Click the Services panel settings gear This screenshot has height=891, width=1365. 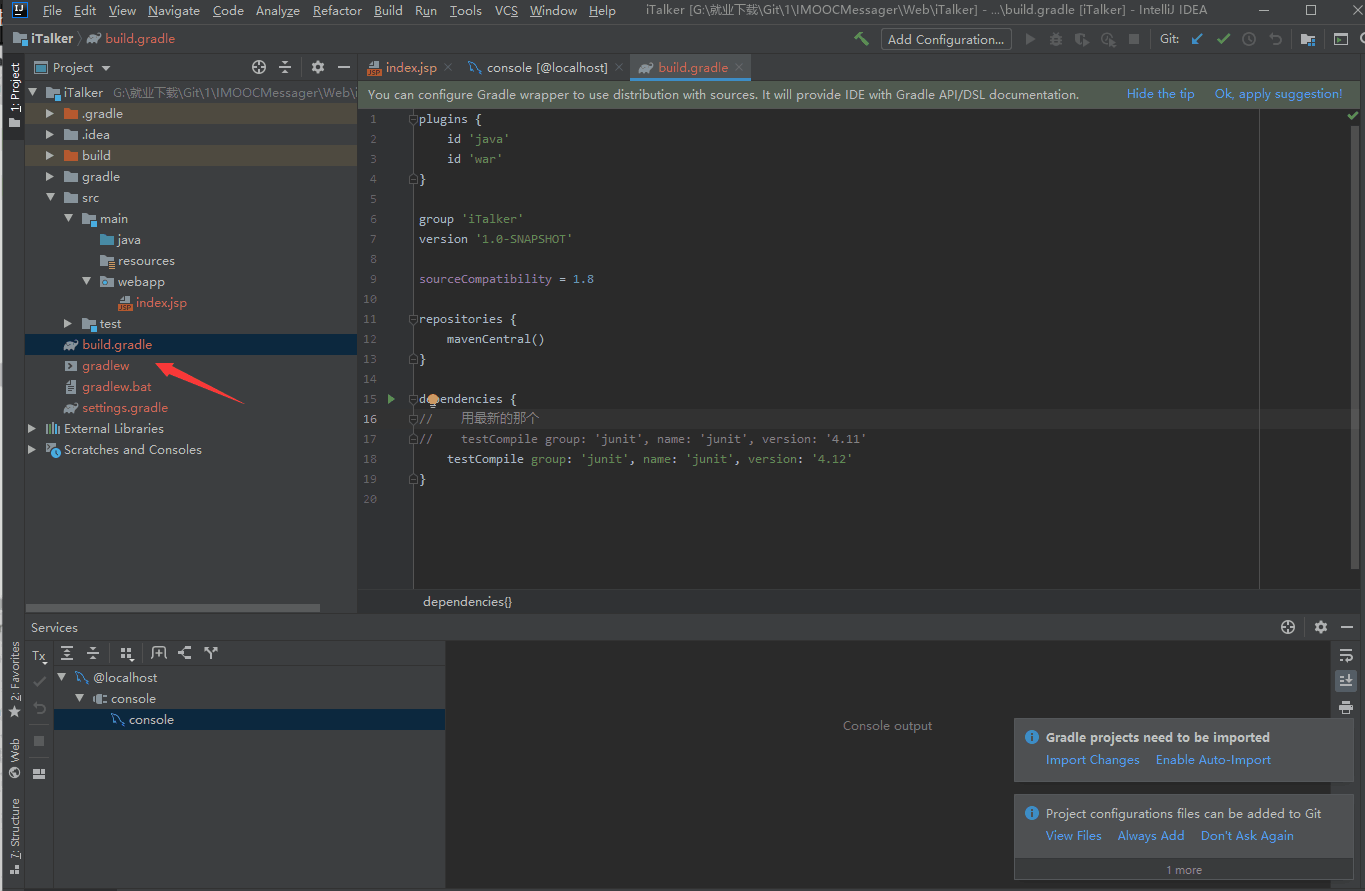(1321, 627)
